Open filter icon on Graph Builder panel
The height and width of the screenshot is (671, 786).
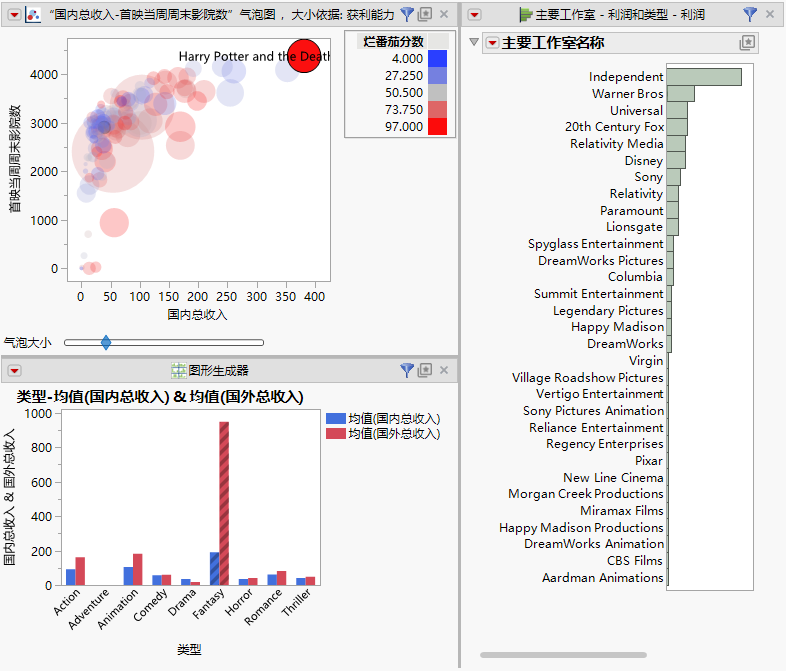click(x=407, y=370)
